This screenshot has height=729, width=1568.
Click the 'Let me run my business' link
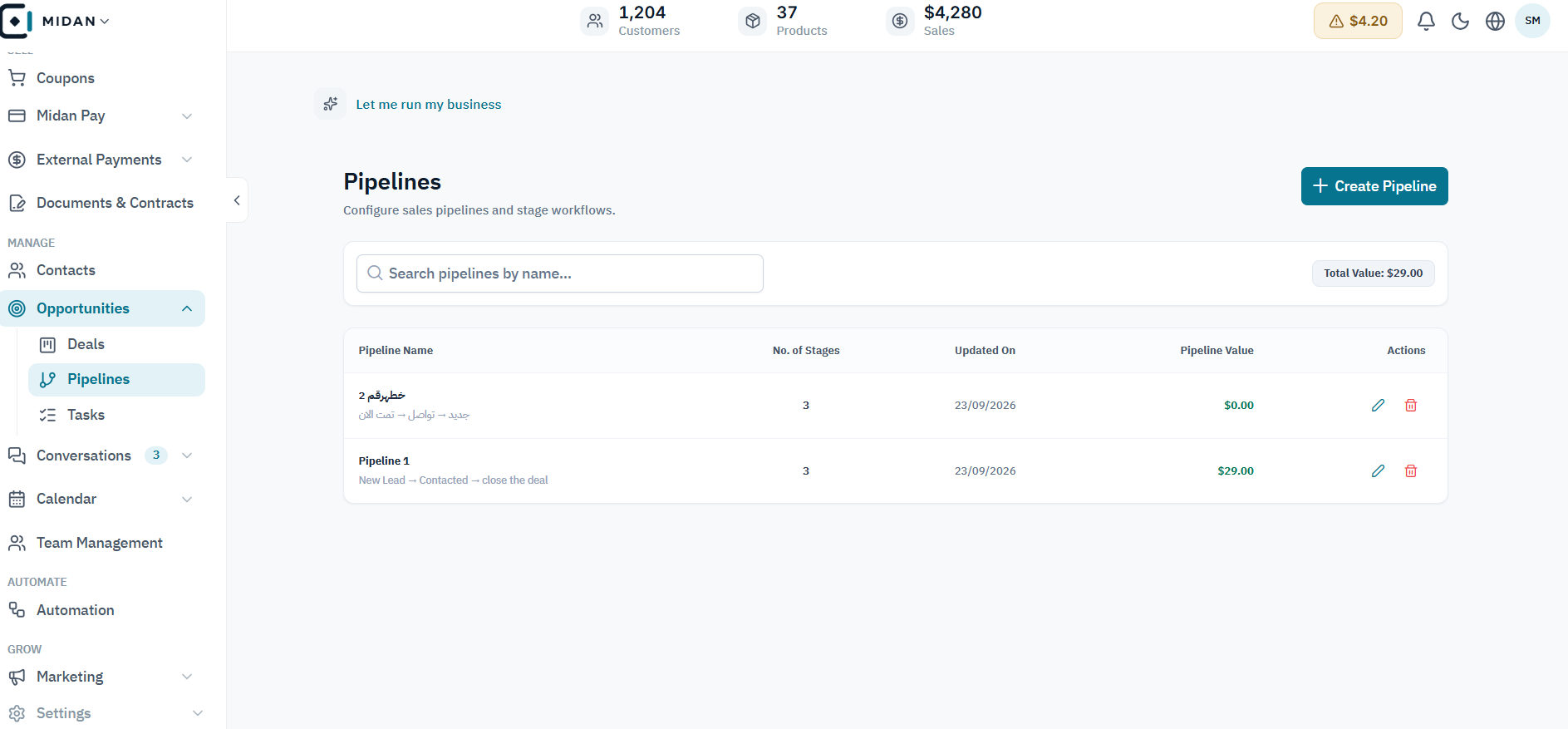click(429, 104)
